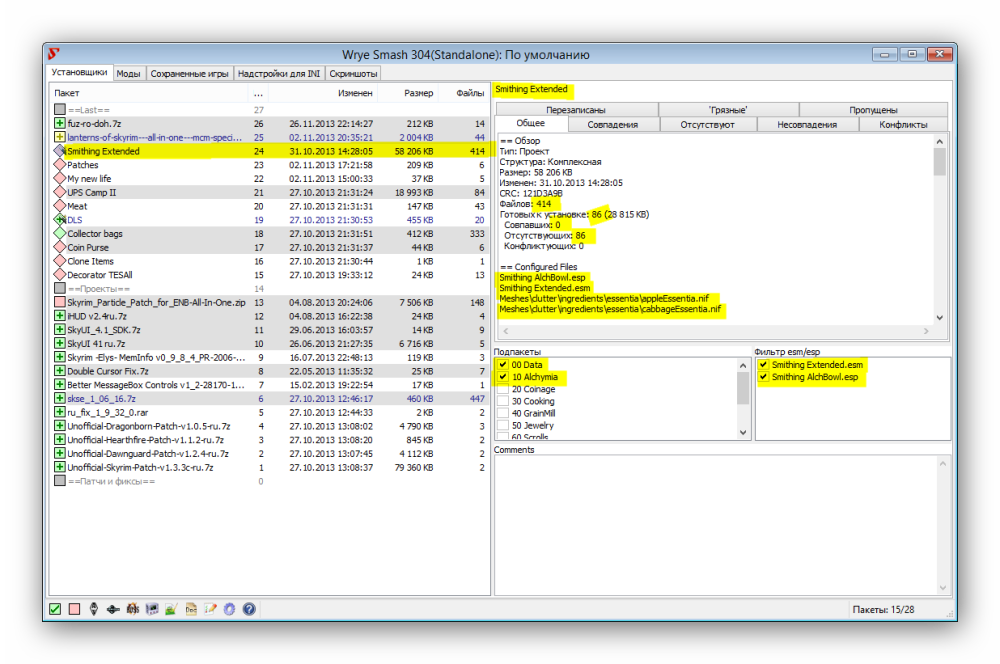Click the green diamond icon of DLS
The width and height of the screenshot is (1000, 664).
tap(59, 219)
